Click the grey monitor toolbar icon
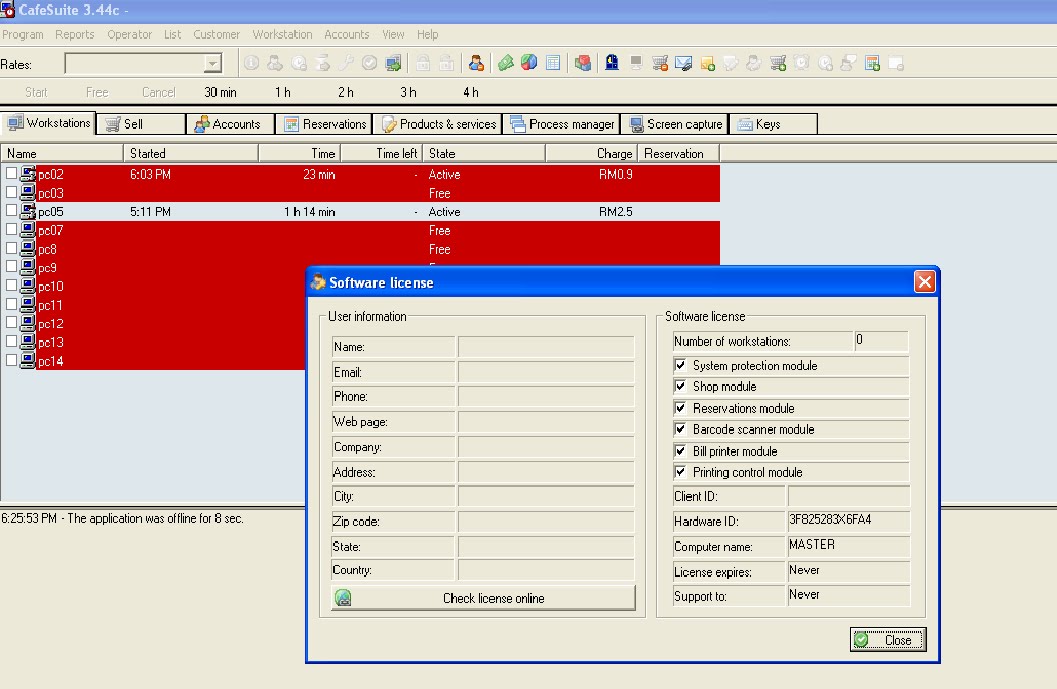The width and height of the screenshot is (1057, 689). tap(636, 63)
